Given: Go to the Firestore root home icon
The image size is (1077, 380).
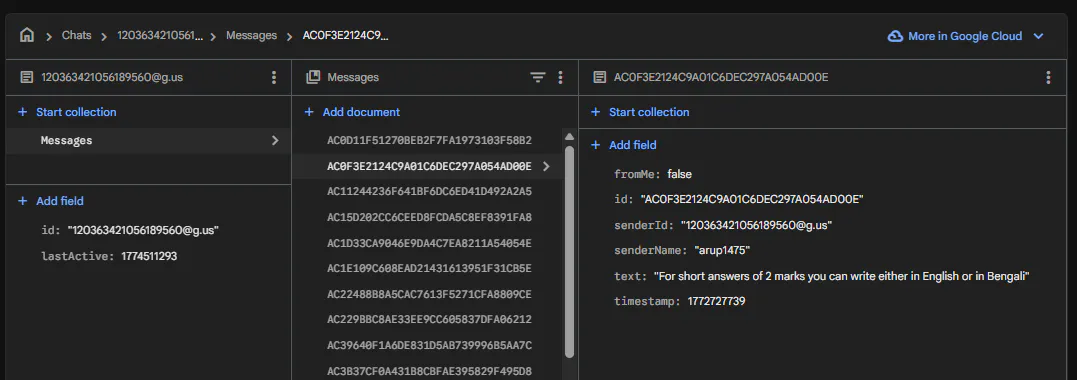Looking at the screenshot, I should tap(27, 35).
